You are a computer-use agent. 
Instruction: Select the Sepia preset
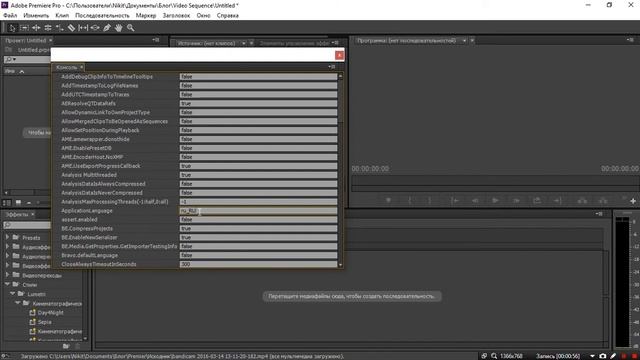(44, 322)
